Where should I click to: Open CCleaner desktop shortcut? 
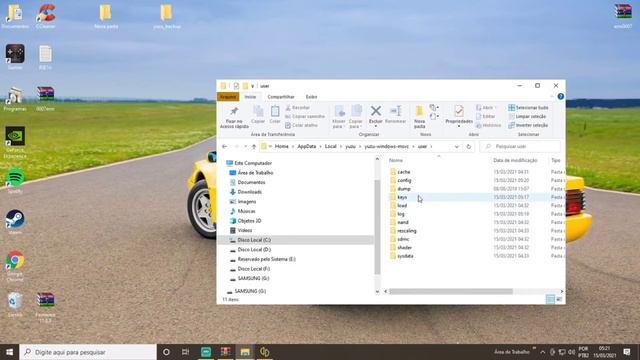click(x=45, y=16)
